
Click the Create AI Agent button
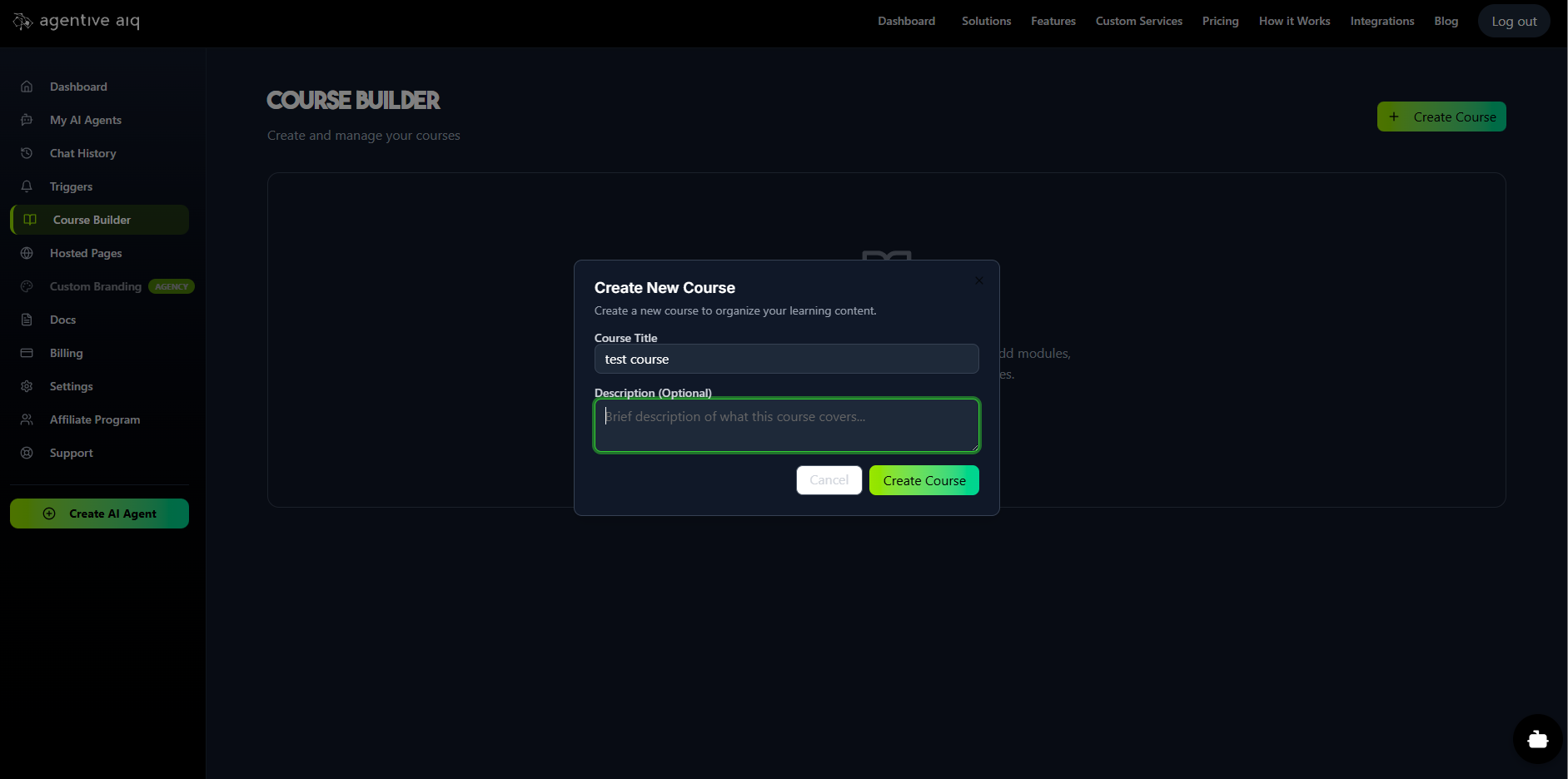[x=99, y=514]
